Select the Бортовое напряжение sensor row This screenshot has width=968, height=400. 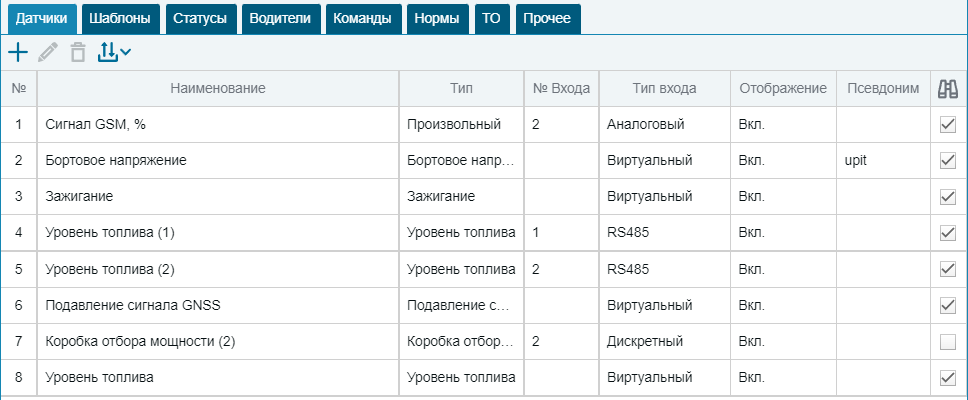point(483,160)
